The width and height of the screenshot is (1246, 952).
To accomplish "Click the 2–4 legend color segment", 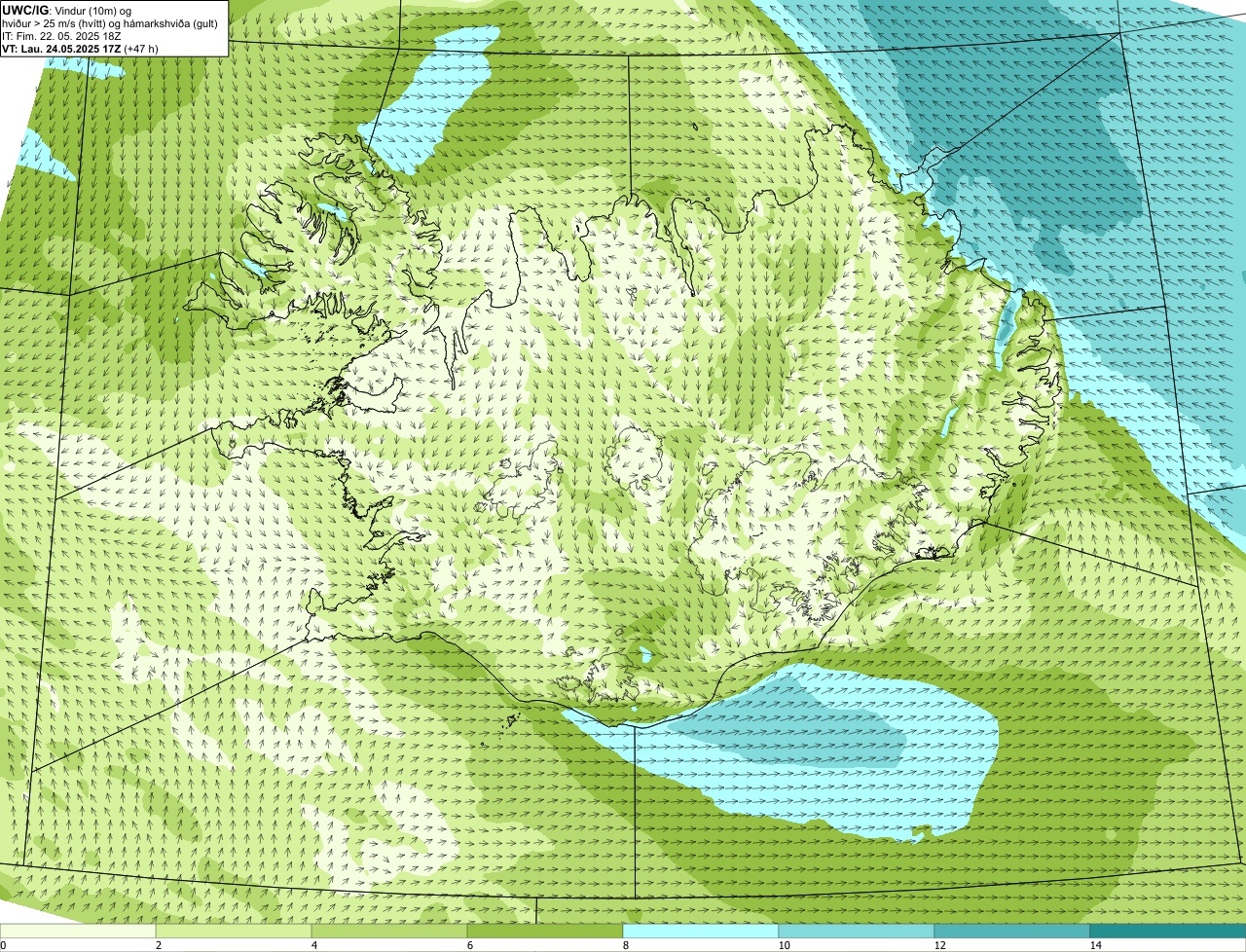I will [234, 932].
